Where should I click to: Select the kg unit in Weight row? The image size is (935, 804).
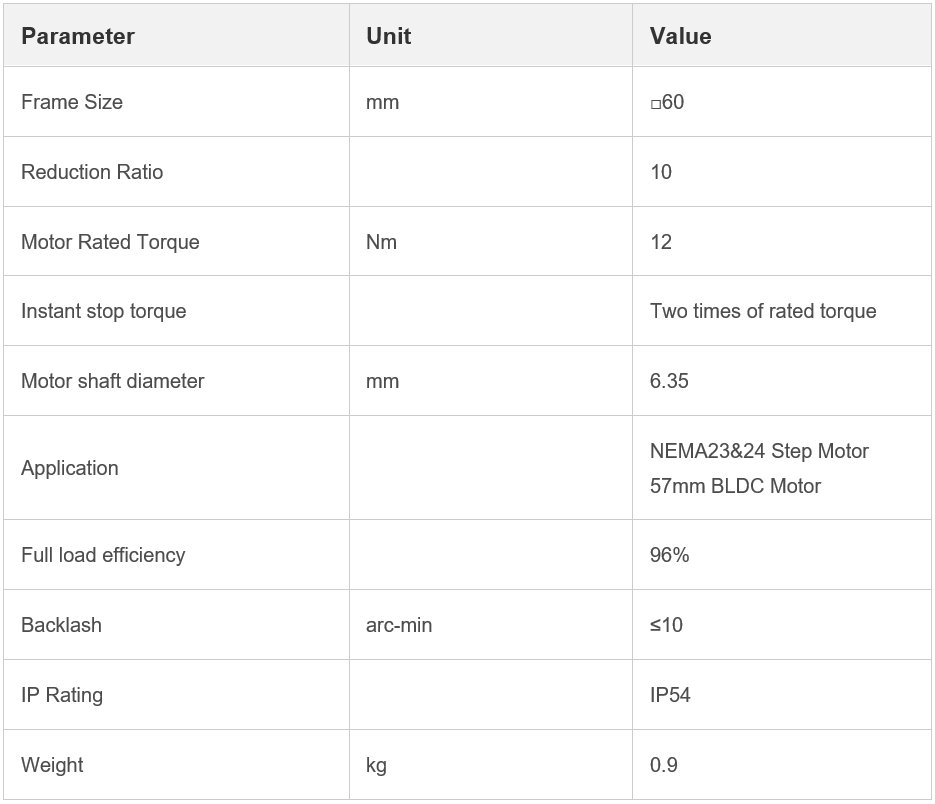[377, 765]
